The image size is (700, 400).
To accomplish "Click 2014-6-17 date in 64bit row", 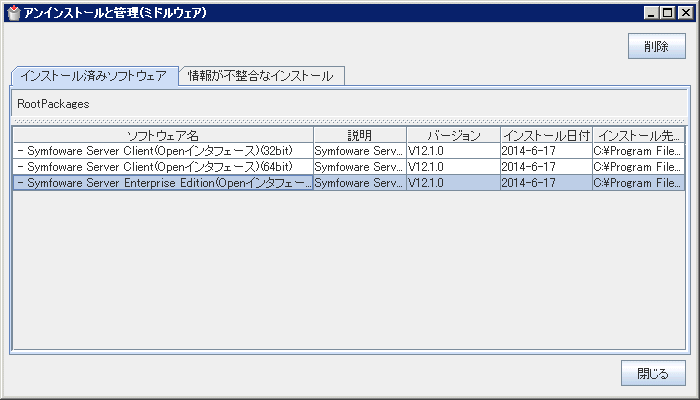I will point(546,167).
